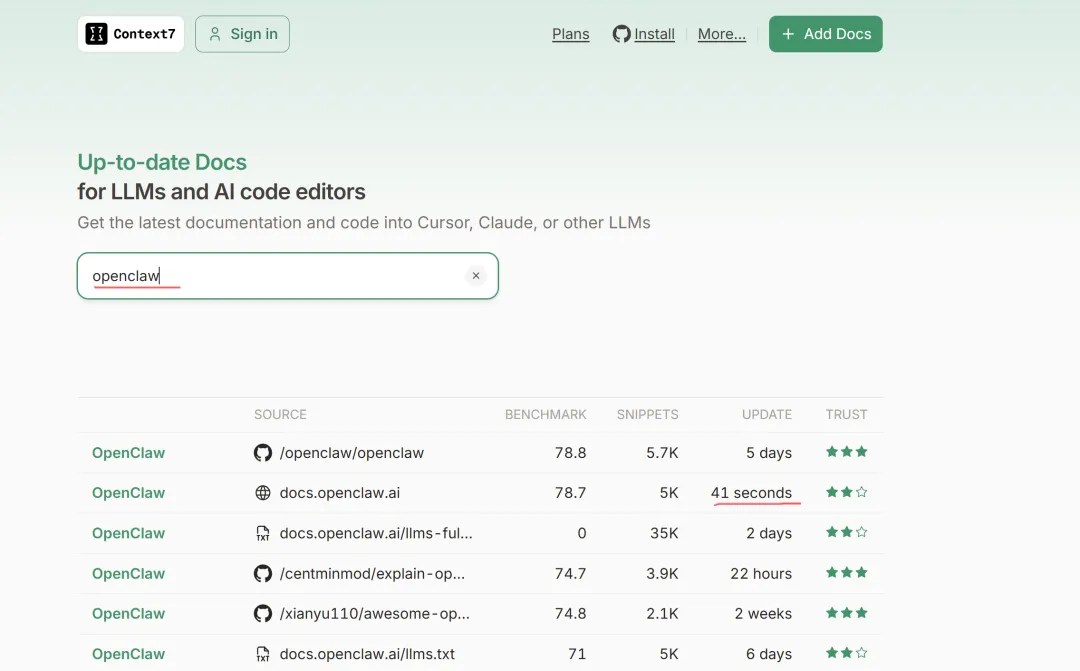
Task: Open the OpenClaw entry for /centminmod/explain-op...
Action: [129, 573]
